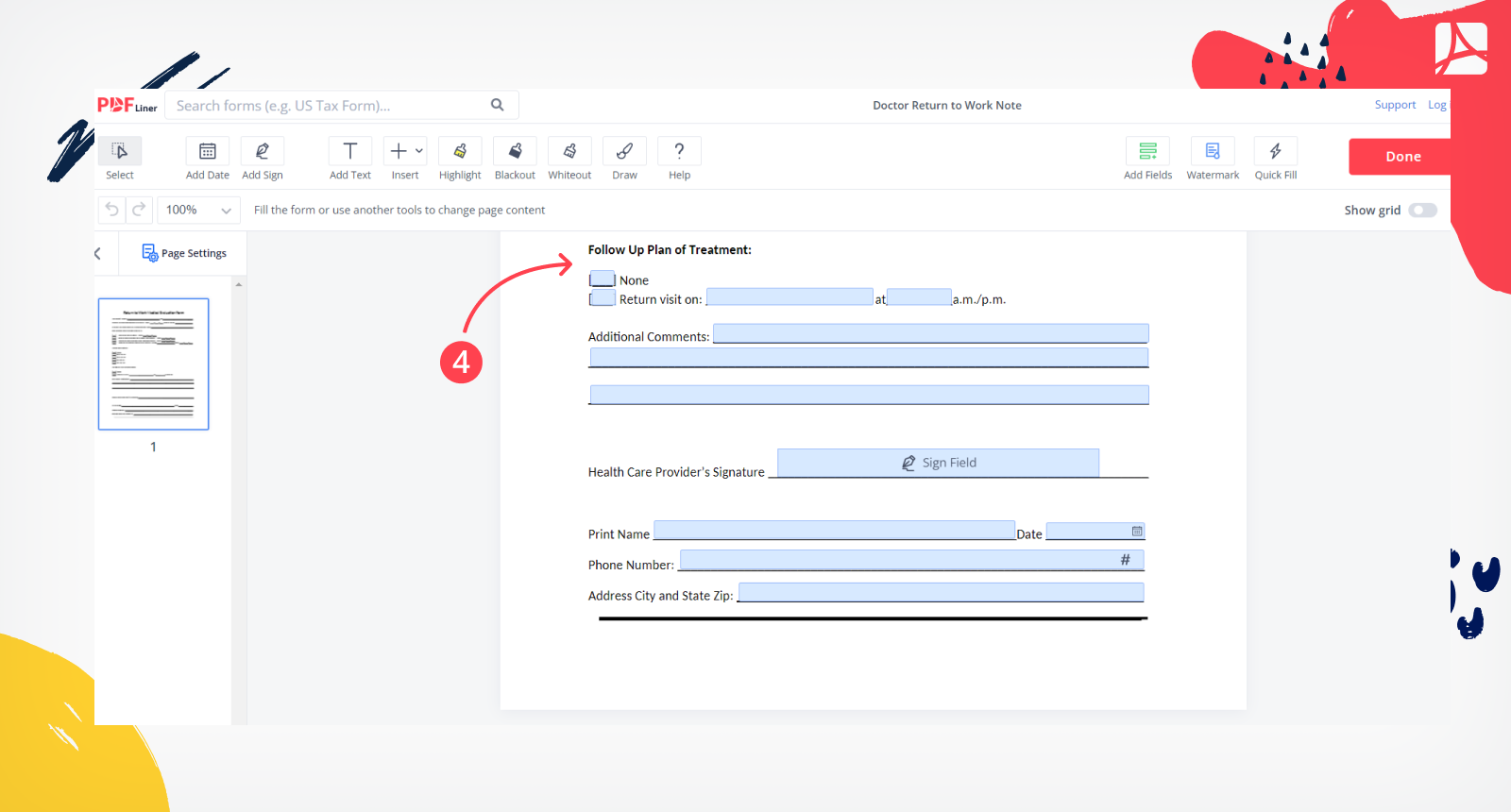The height and width of the screenshot is (812, 1511).
Task: Choose the Add Text tool
Action: point(349,152)
